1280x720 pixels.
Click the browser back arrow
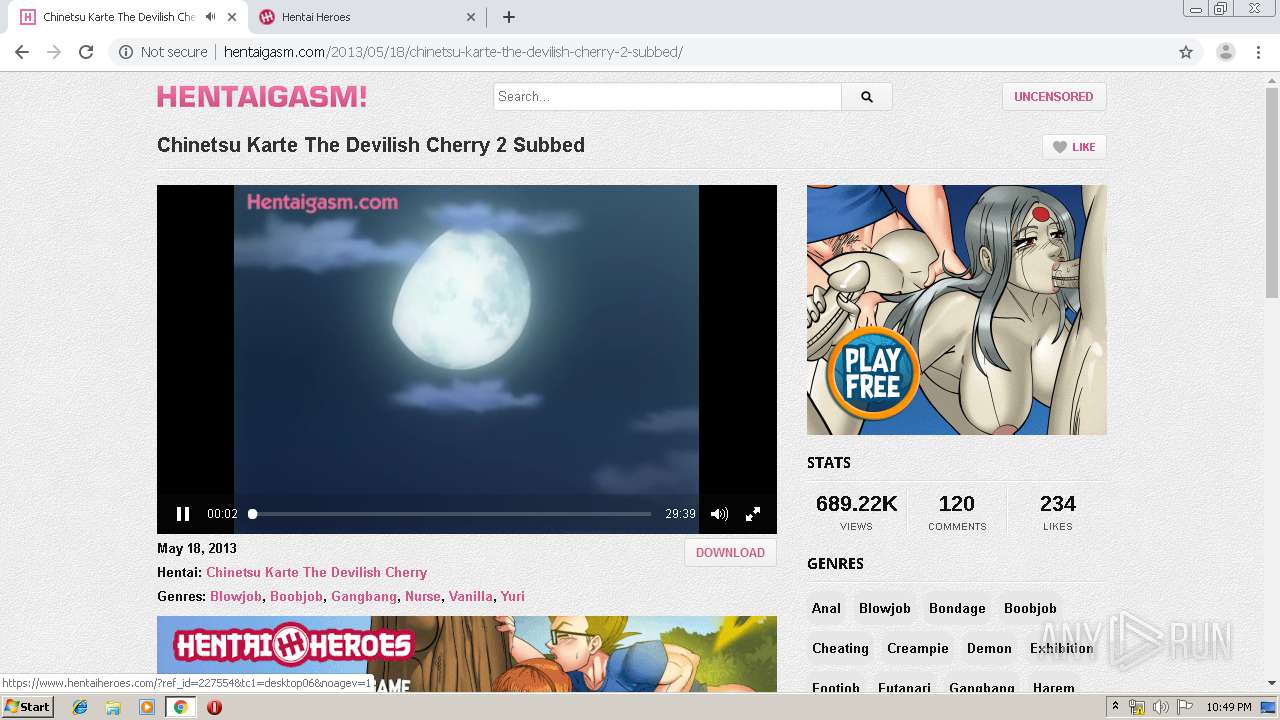coord(22,52)
